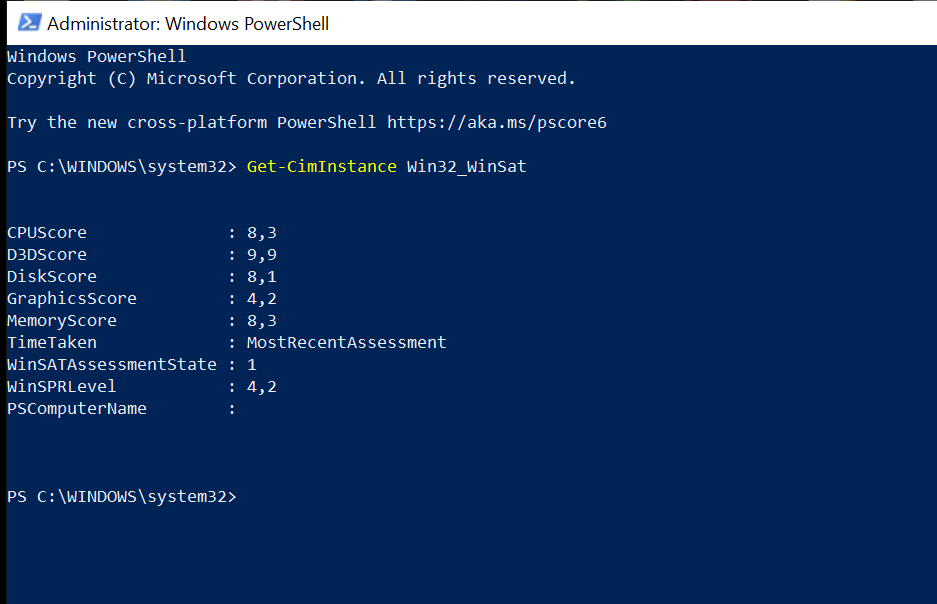Click the Win32_WinSat argument text
937x604 pixels.
466,166
